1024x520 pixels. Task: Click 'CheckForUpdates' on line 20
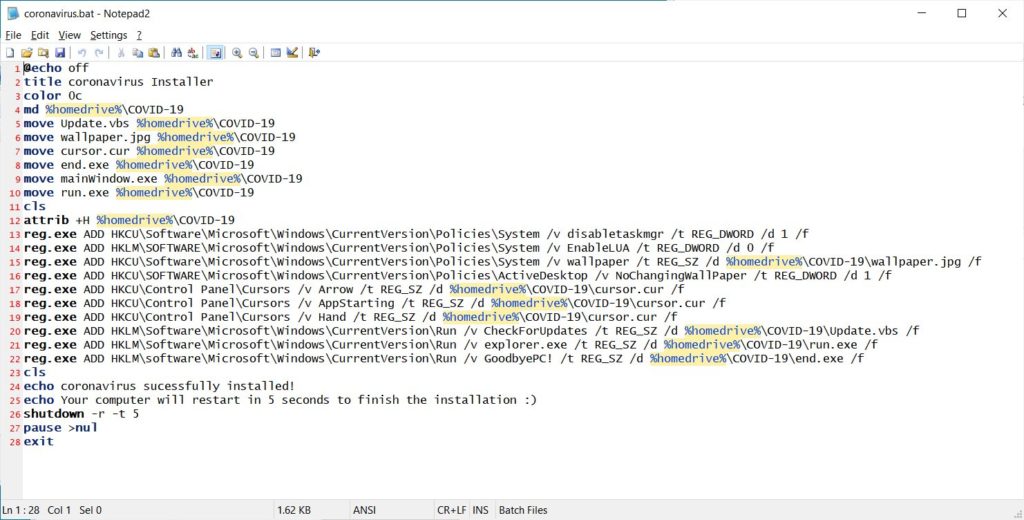(536, 331)
